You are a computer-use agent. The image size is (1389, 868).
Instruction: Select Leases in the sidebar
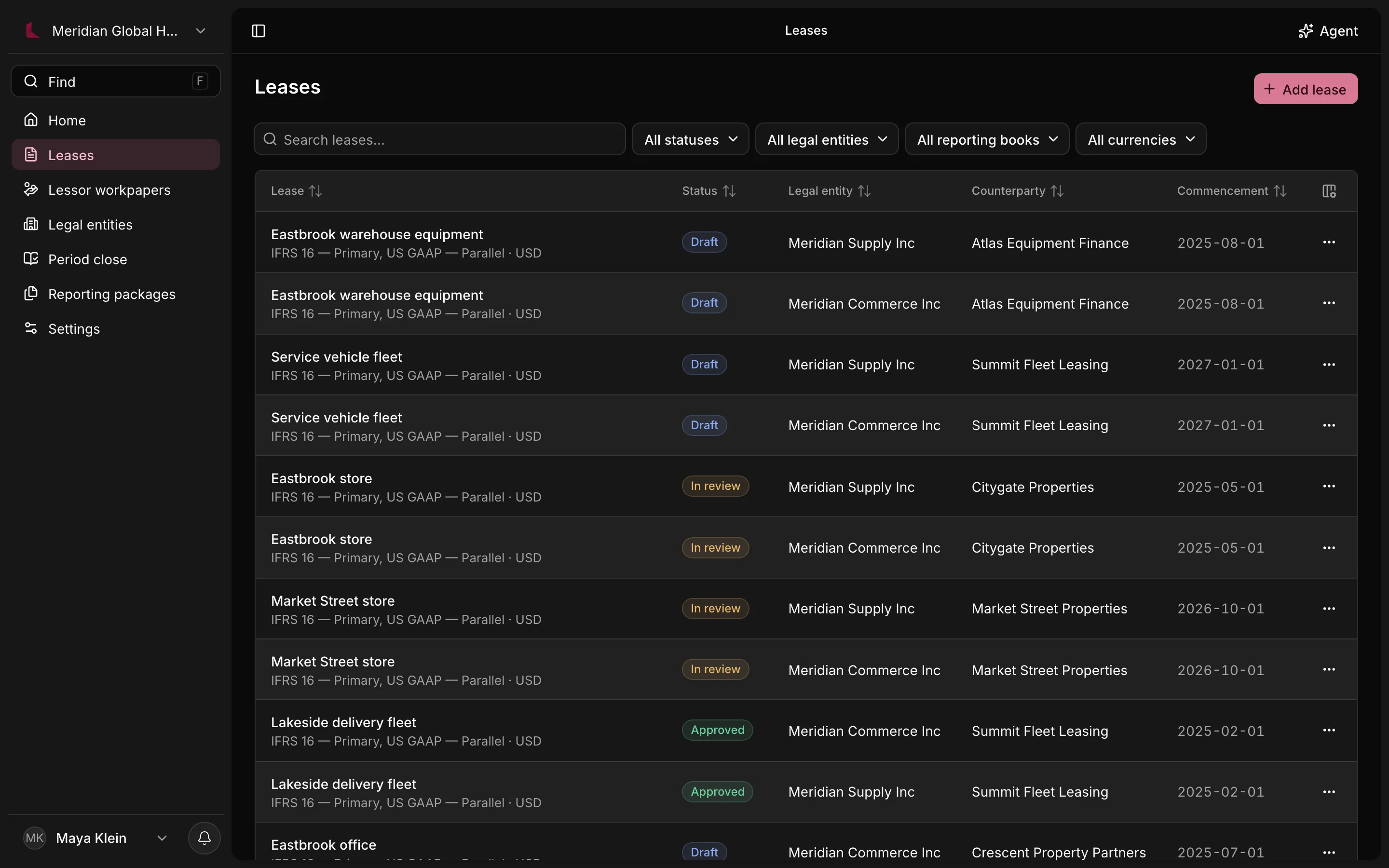coord(115,155)
